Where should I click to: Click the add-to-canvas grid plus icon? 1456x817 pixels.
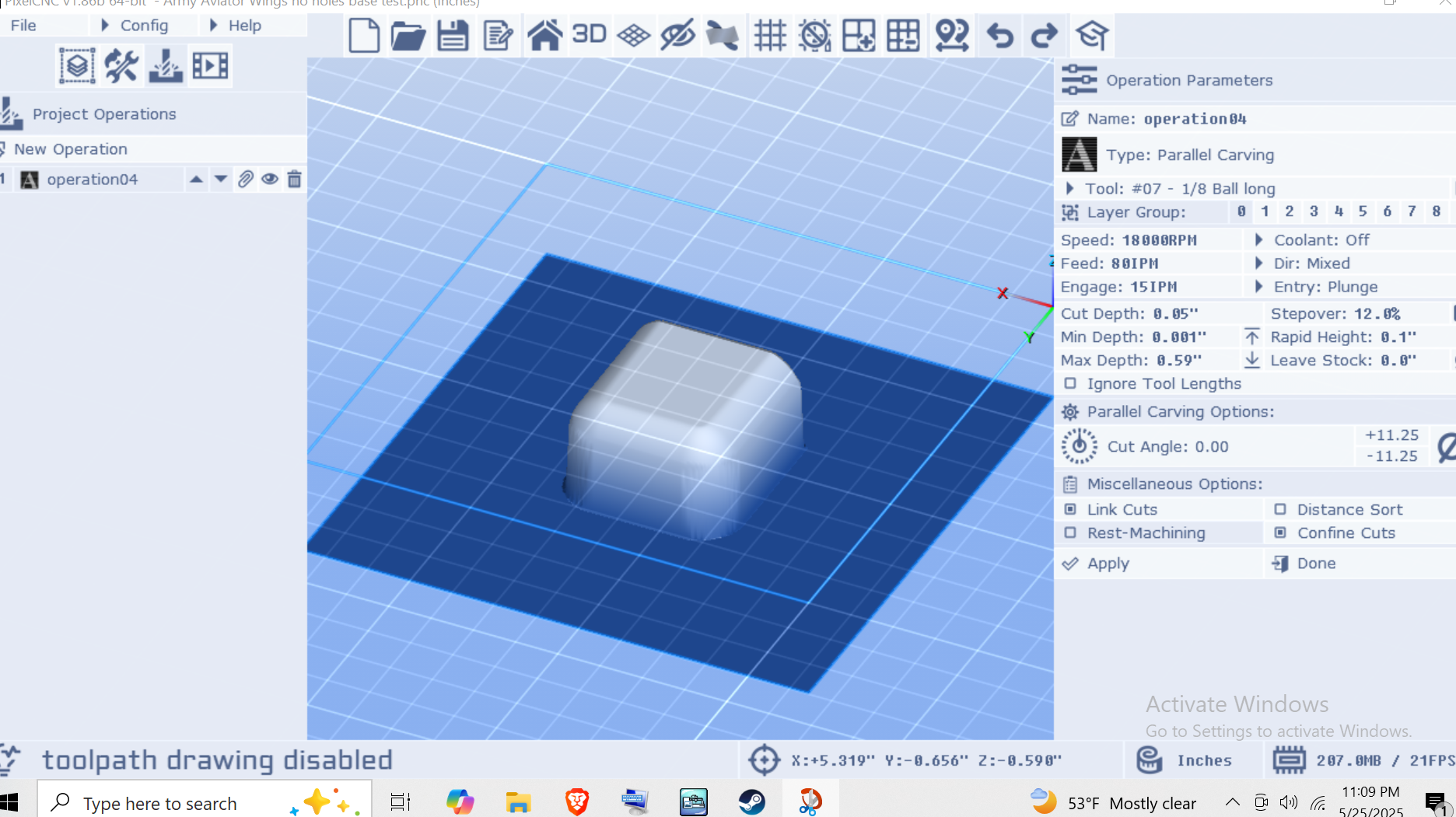pyautogui.click(x=859, y=36)
